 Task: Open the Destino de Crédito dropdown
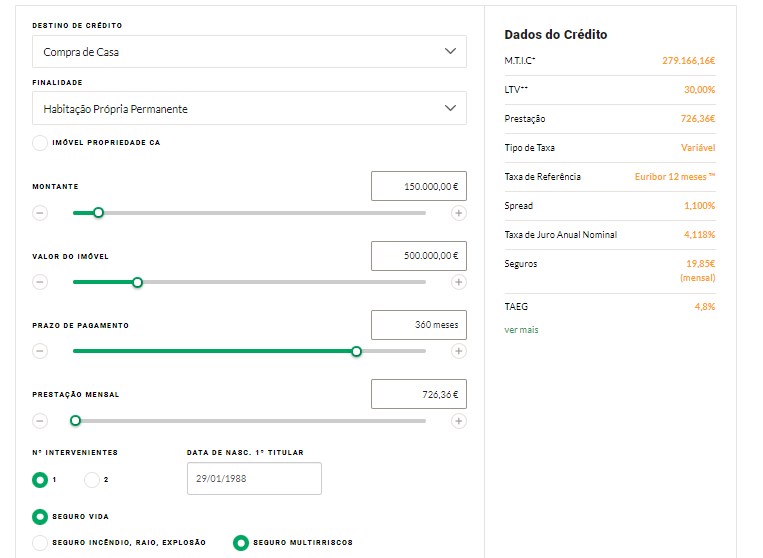coord(249,52)
